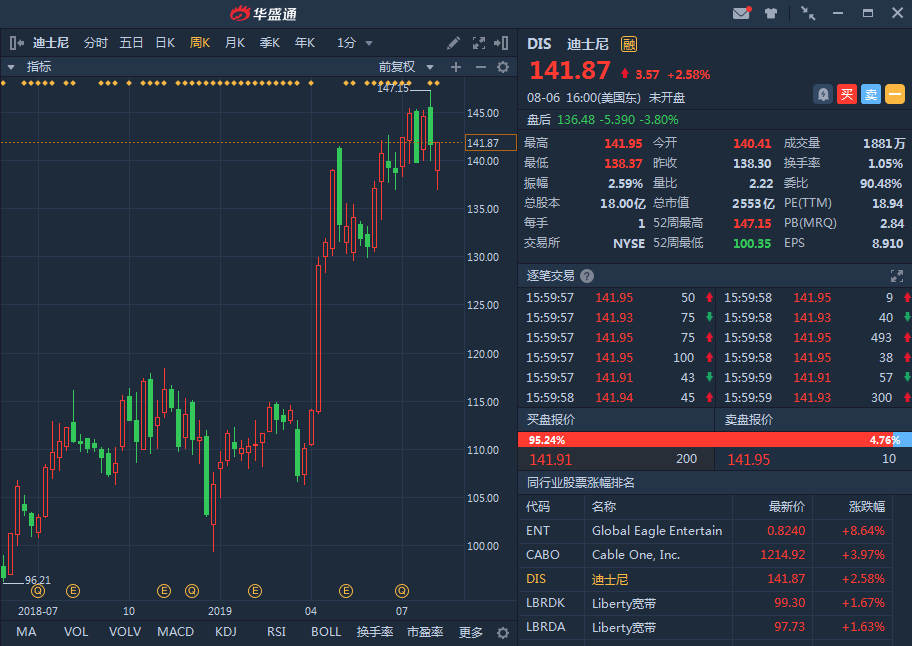The height and width of the screenshot is (646, 912).
Task: Minimize the 华盛通 window
Action: [838, 13]
